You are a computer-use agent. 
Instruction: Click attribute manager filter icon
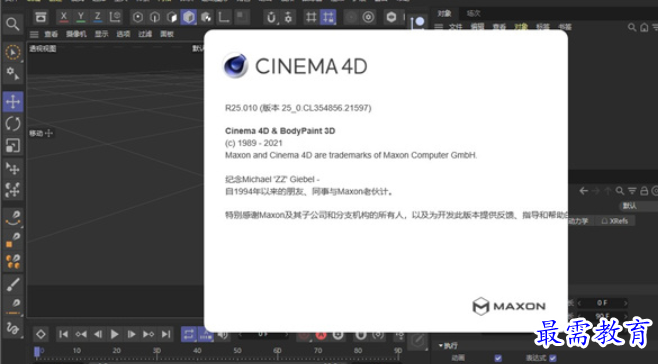pyautogui.click(x=632, y=191)
